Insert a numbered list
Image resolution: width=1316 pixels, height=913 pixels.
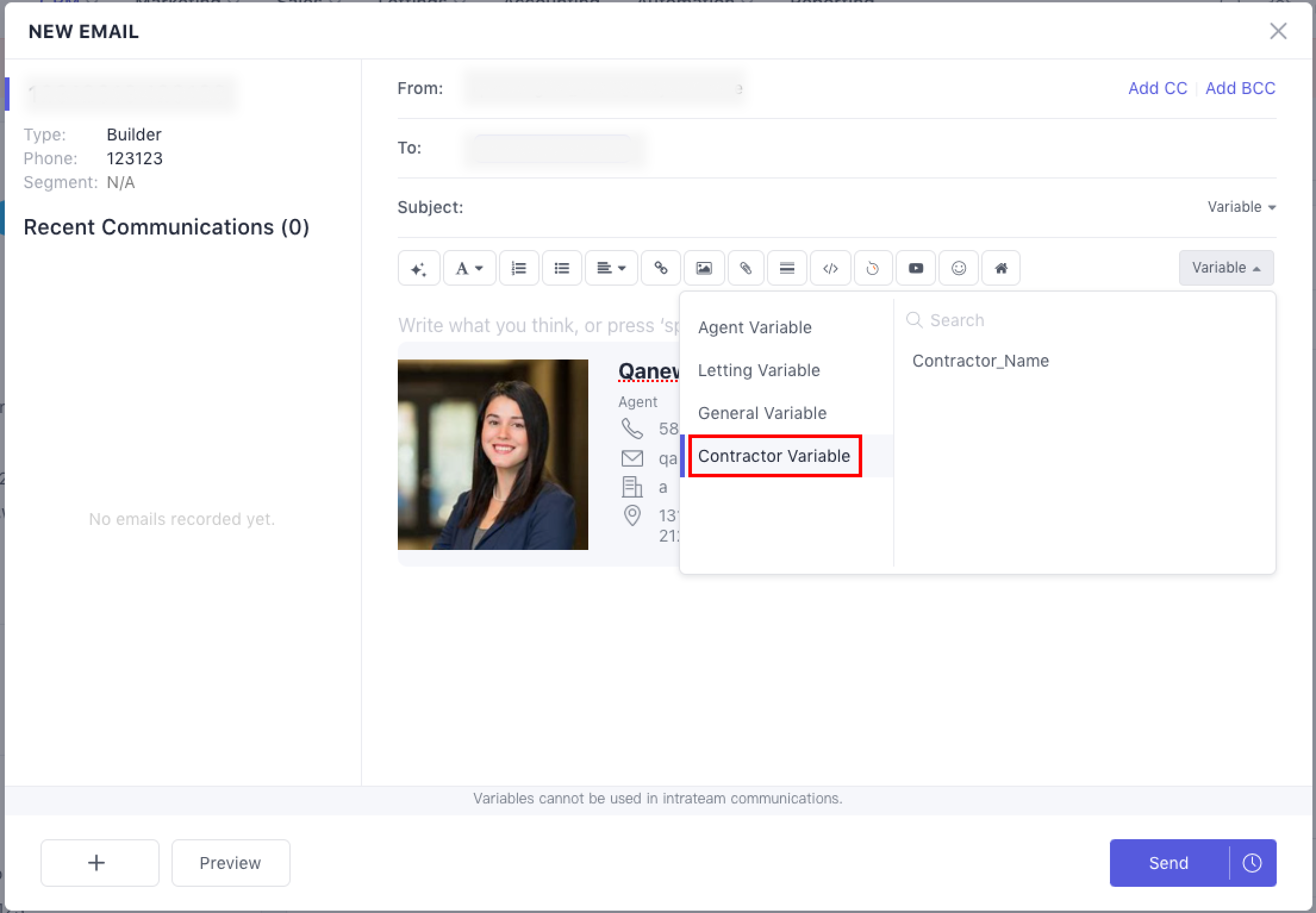(x=519, y=268)
